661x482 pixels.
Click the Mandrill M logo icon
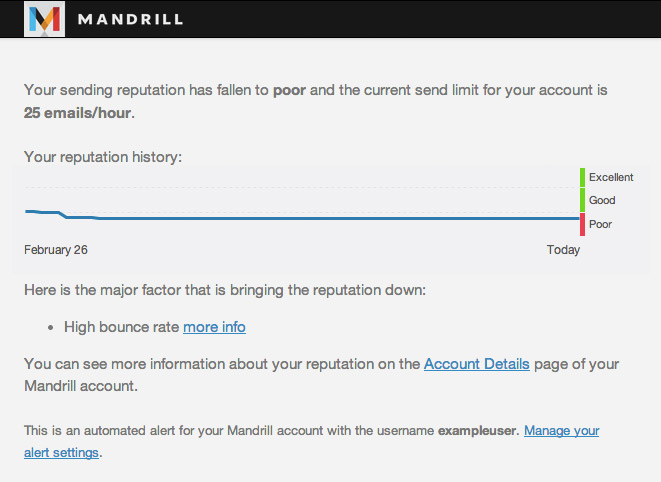coord(44,19)
